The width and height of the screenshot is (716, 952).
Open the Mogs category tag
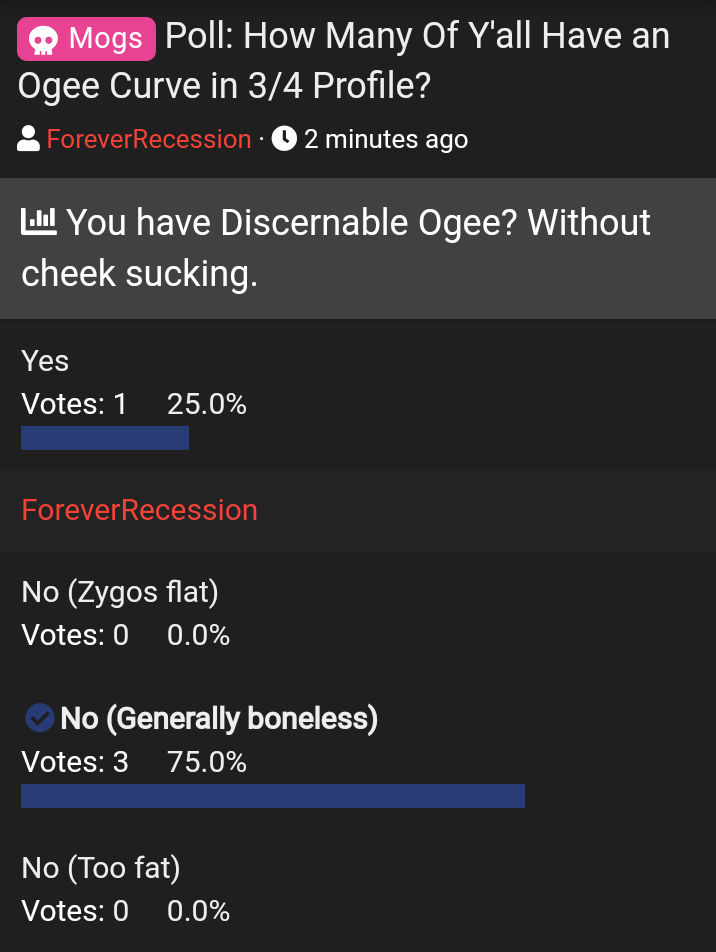point(87,40)
